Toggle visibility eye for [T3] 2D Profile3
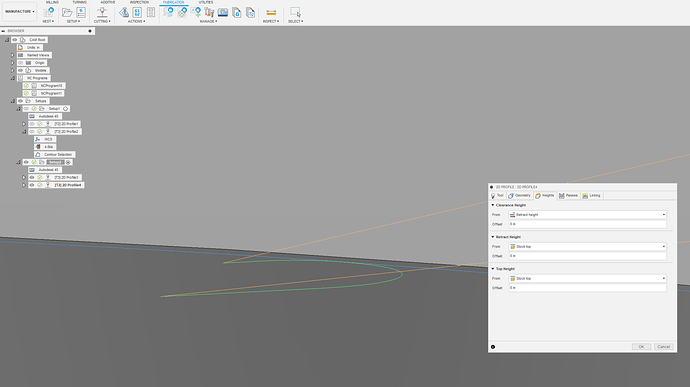Screen dimensions: 690x387 pos(32,177)
